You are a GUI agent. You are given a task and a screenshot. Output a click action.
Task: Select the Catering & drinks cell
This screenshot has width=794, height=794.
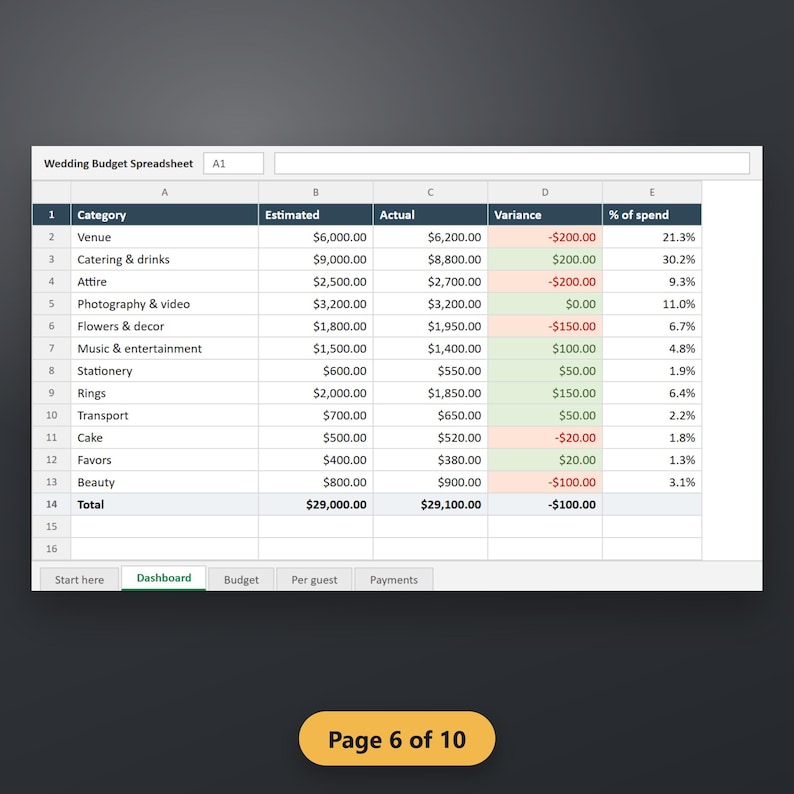(165, 259)
